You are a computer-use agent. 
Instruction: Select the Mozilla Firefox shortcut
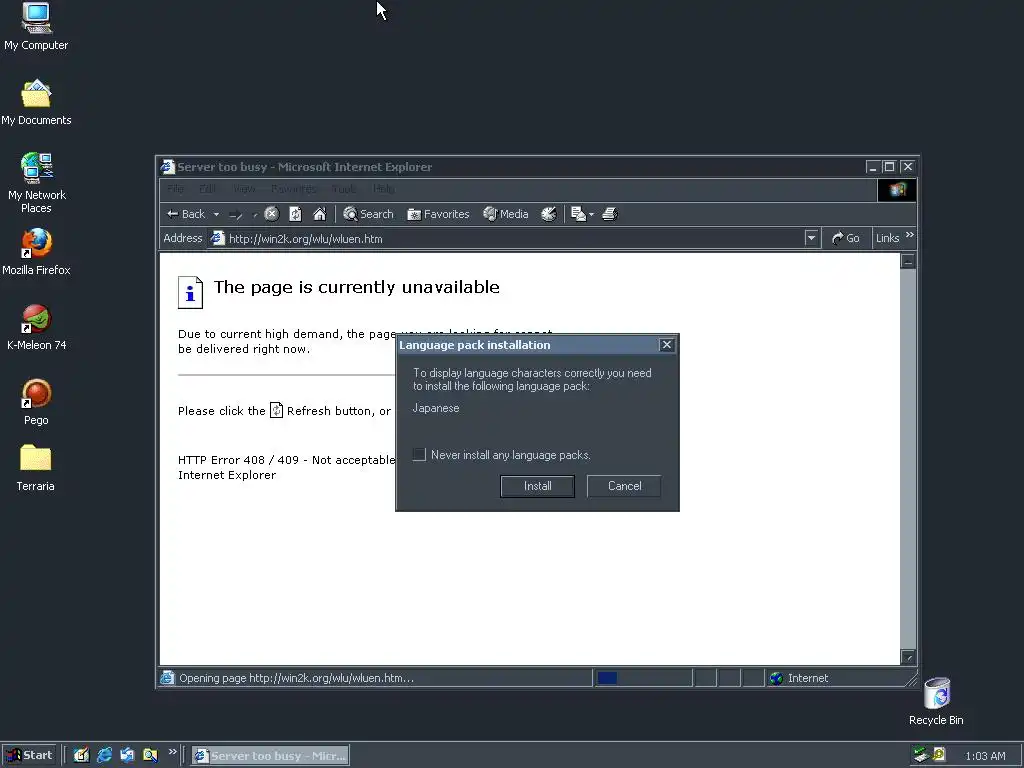point(36,252)
